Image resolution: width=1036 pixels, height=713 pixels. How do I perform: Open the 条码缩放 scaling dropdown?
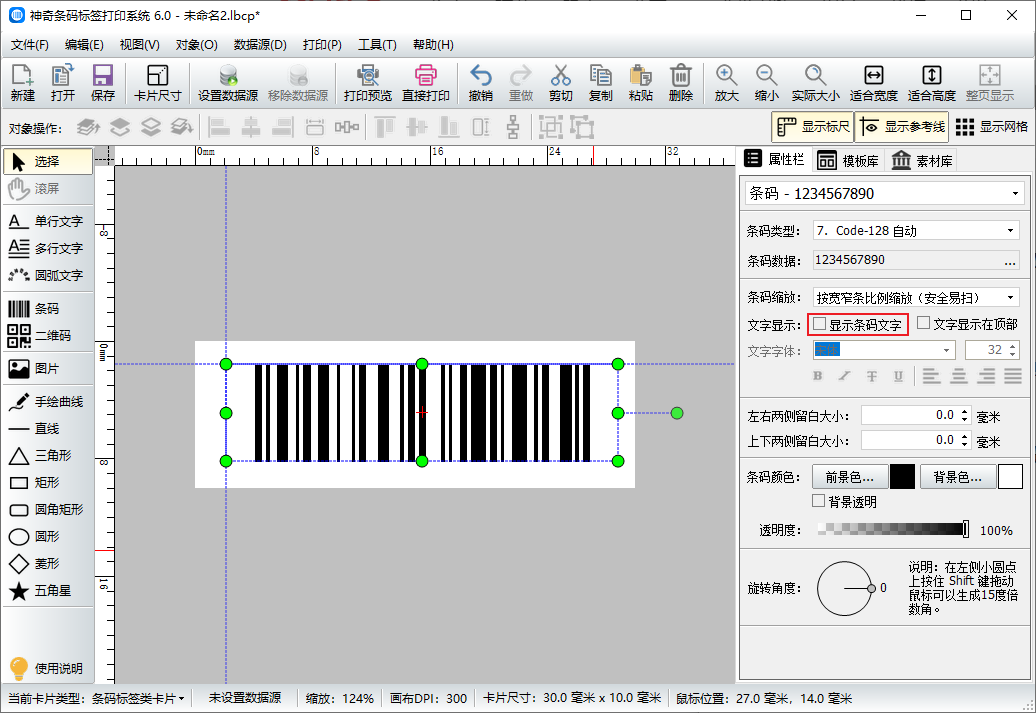coord(1010,297)
